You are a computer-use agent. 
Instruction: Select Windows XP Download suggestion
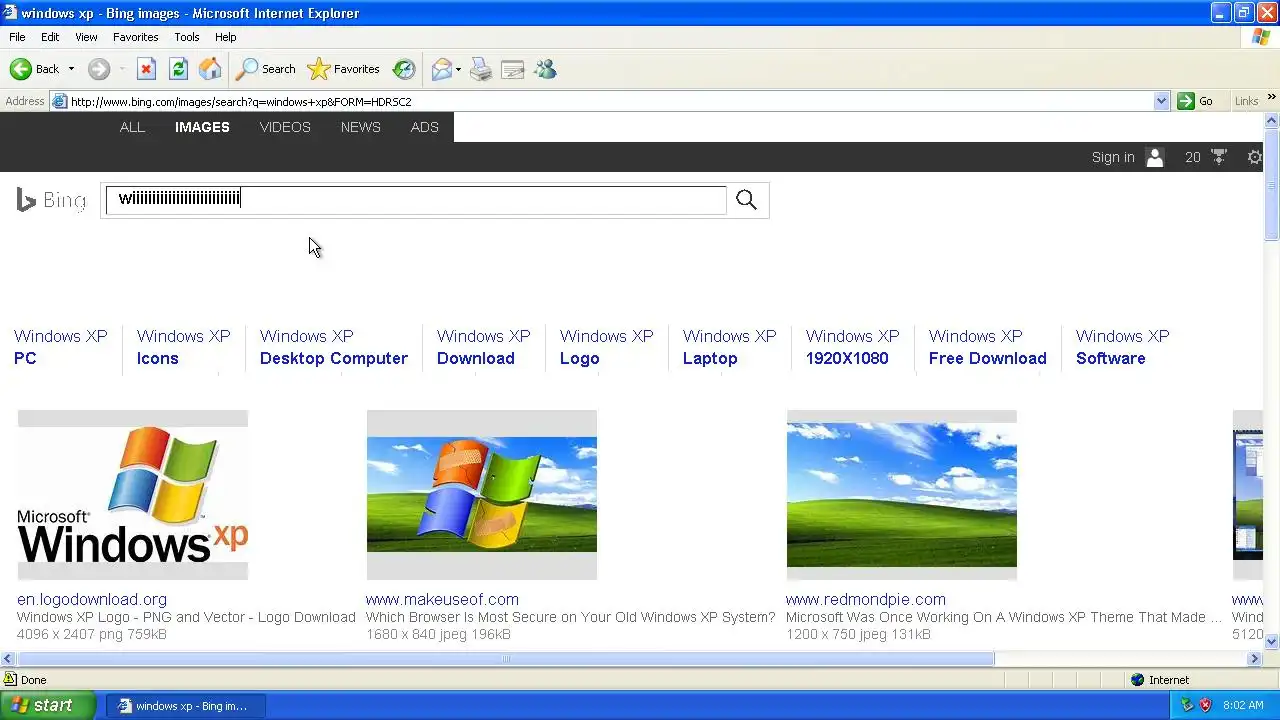pyautogui.click(x=483, y=347)
